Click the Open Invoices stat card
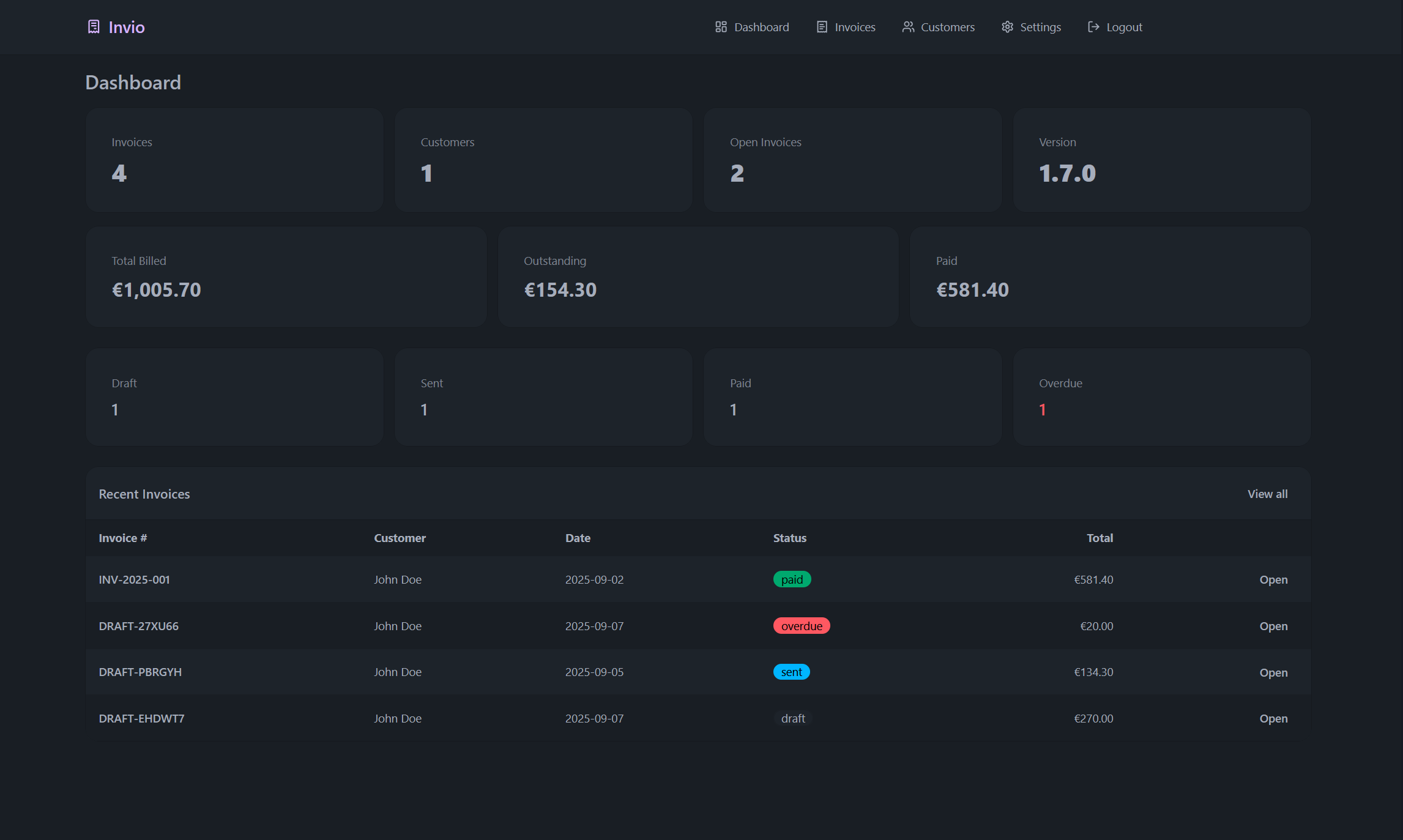 pos(852,160)
